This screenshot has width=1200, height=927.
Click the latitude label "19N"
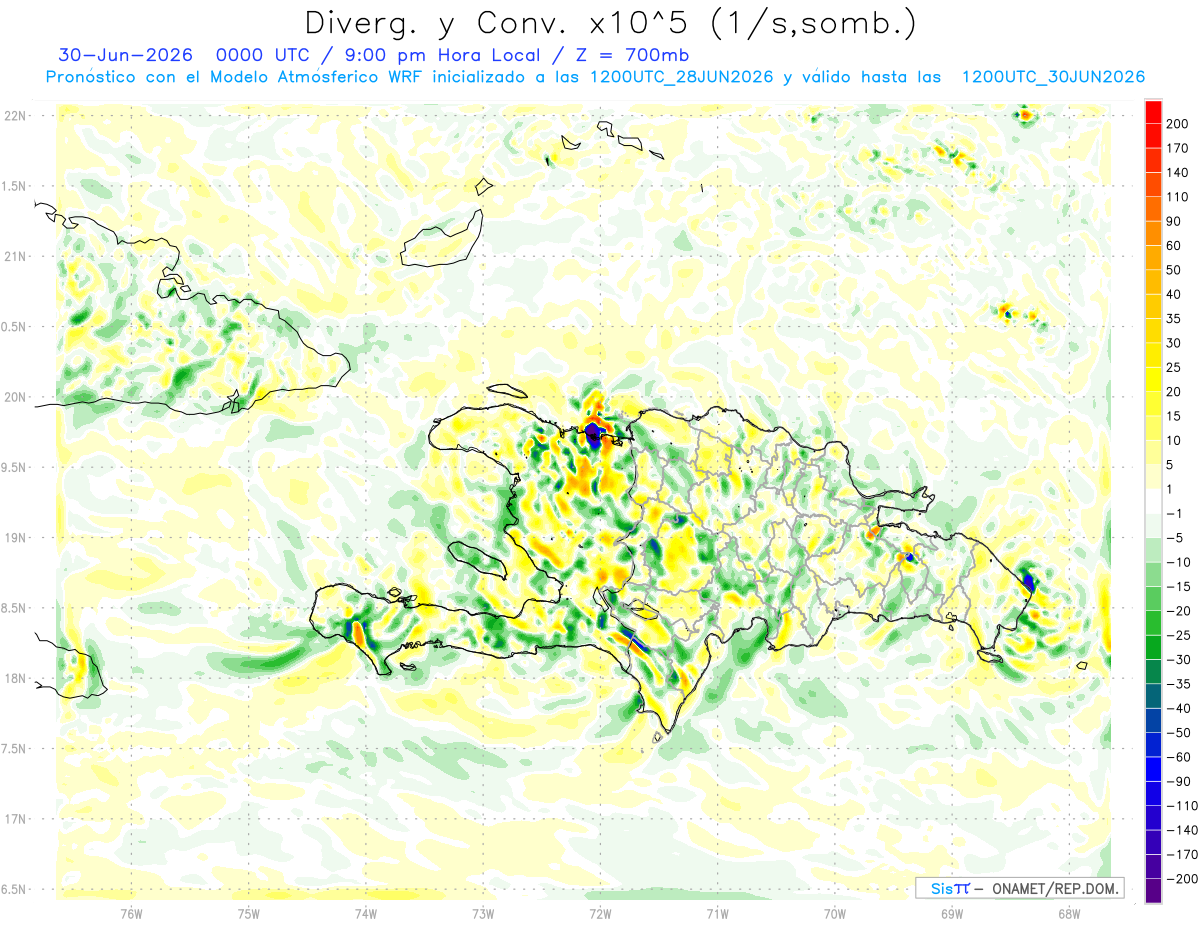tap(14, 538)
